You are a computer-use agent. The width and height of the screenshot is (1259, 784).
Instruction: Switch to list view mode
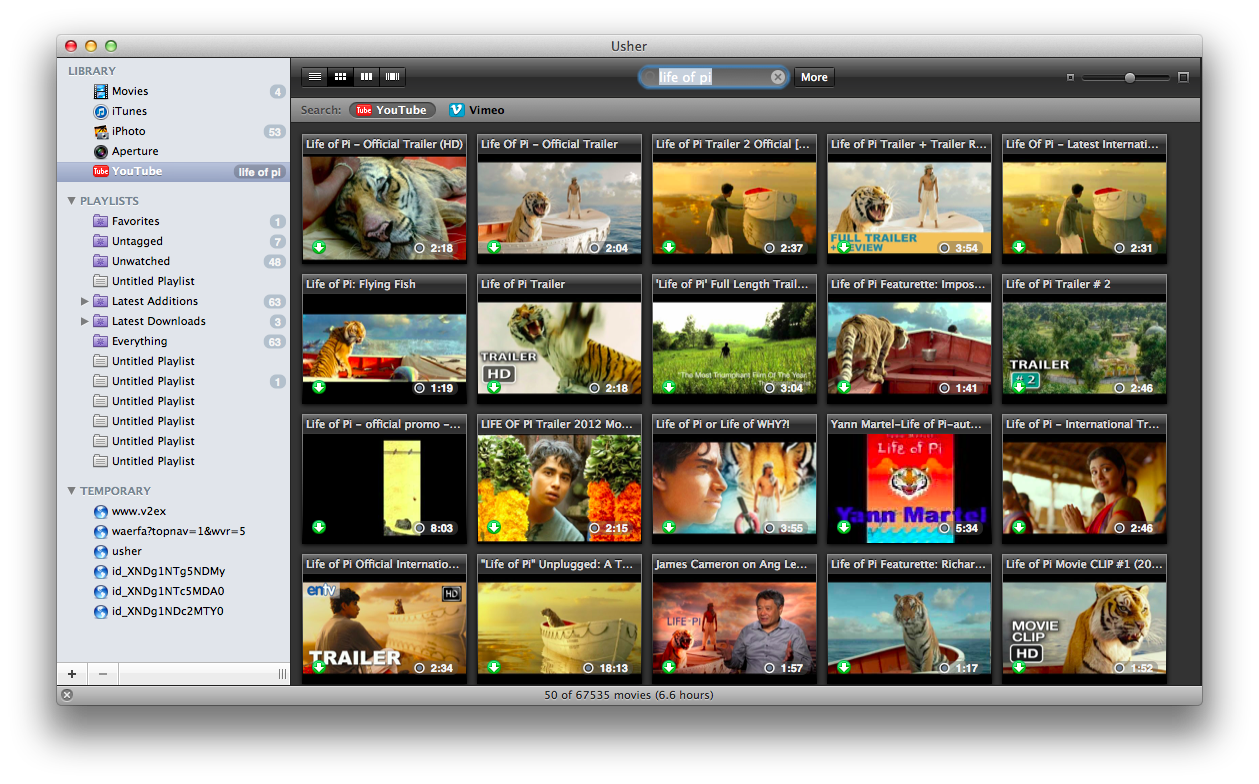pos(315,76)
